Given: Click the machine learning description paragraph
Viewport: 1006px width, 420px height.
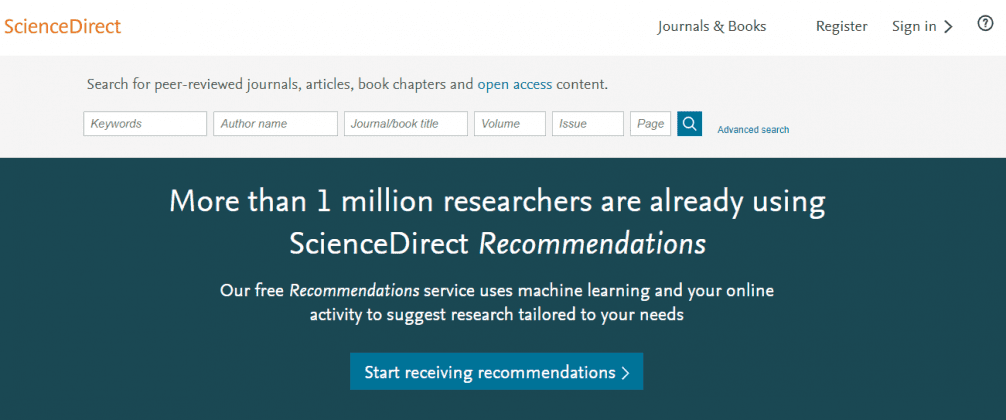Looking at the screenshot, I should coord(497,303).
